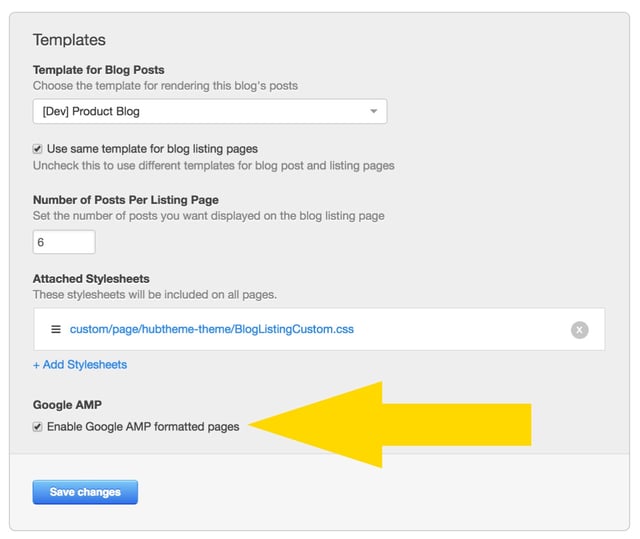The height and width of the screenshot is (539, 640).
Task: Remove the BlogListingCustom.css stylesheet
Action: coord(579,330)
